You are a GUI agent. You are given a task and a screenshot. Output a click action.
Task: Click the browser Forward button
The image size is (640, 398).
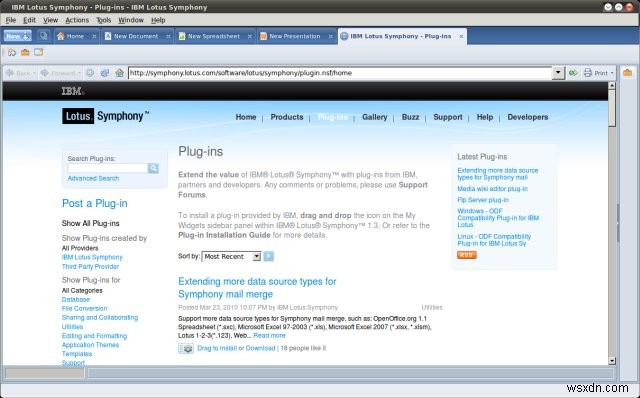pos(60,73)
